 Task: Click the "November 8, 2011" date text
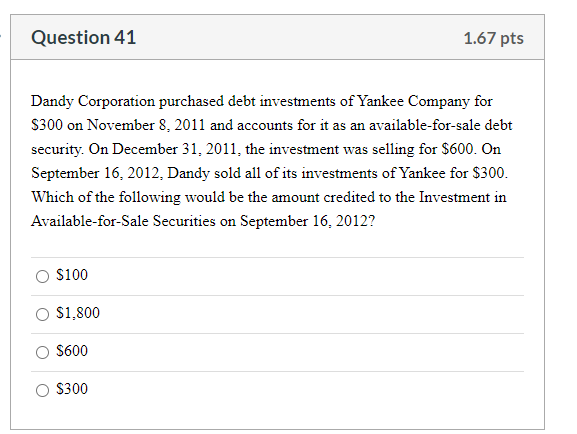point(146,126)
